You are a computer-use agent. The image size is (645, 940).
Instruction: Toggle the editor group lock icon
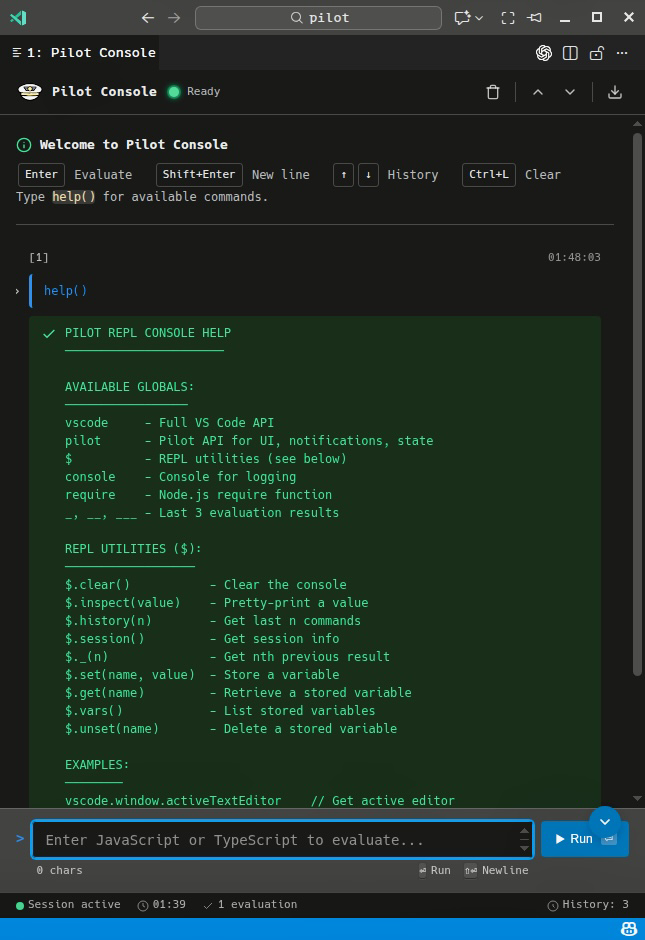[x=596, y=53]
